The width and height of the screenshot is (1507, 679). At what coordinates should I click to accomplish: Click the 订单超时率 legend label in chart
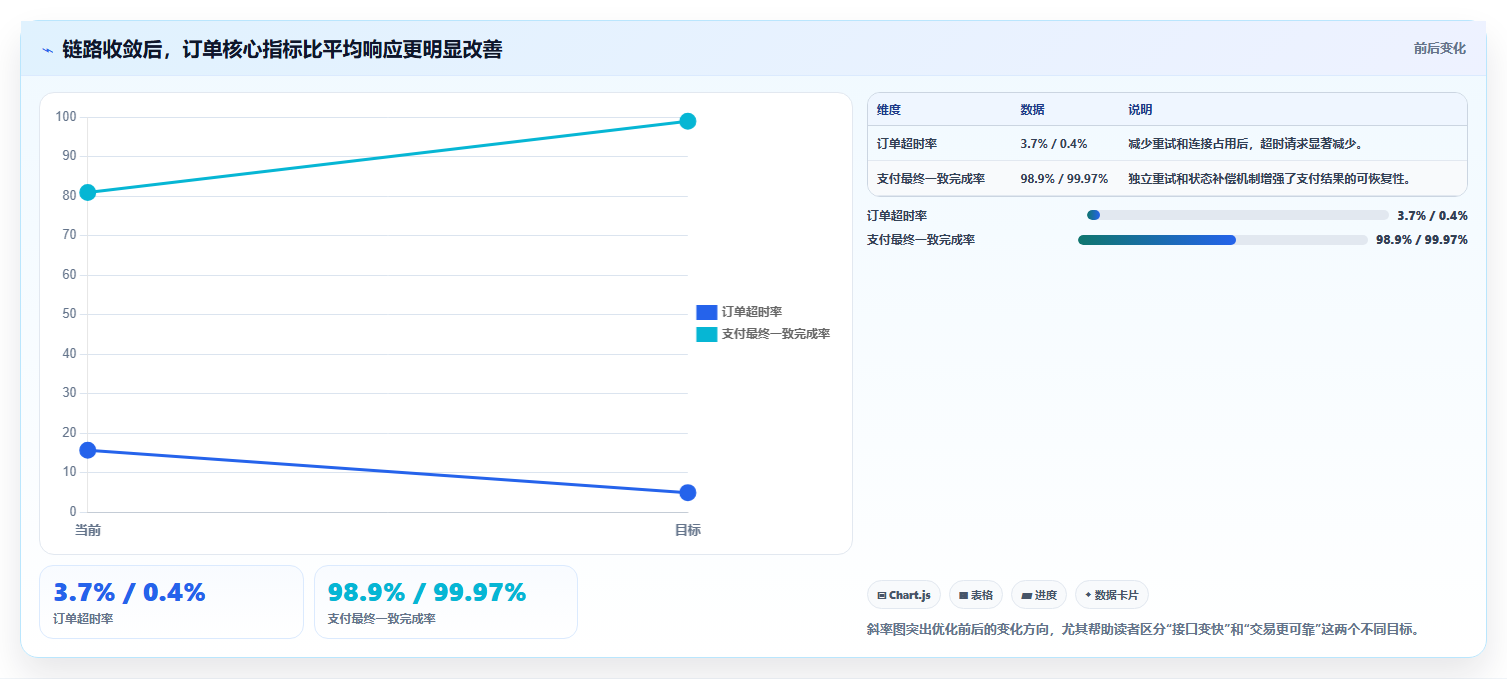752,312
